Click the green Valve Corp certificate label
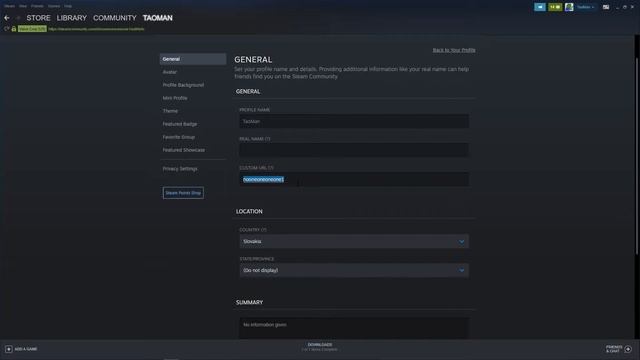This screenshot has height=360, width=640. click(x=32, y=29)
